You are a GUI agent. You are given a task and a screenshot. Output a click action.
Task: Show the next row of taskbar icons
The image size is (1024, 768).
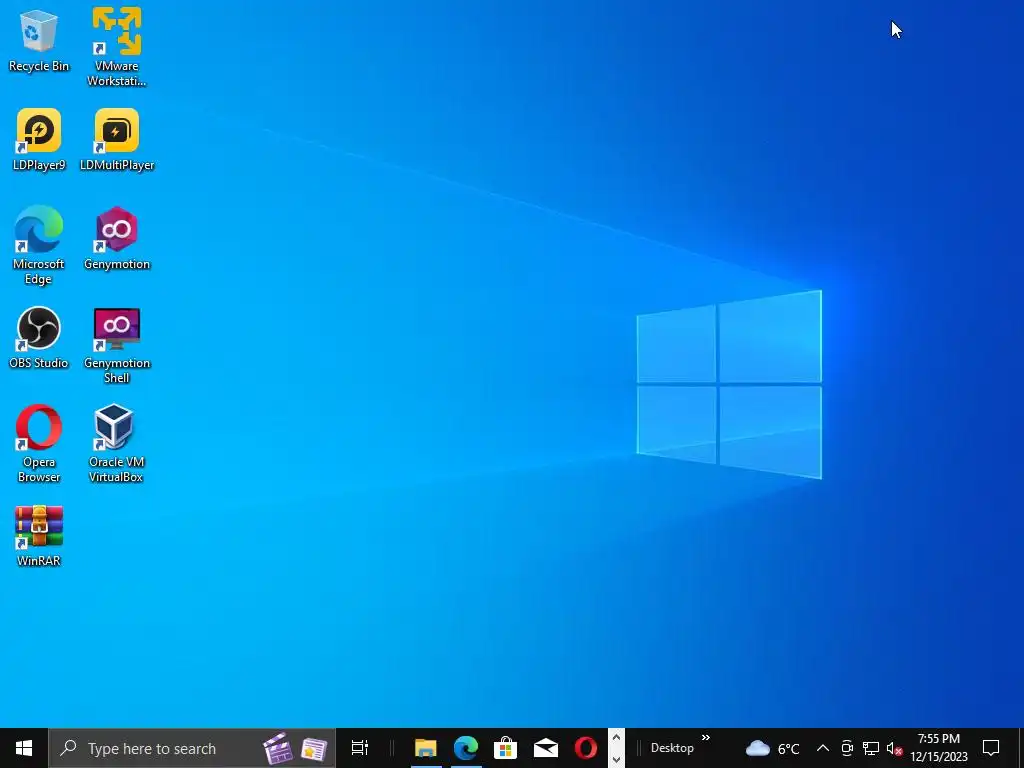click(x=616, y=758)
